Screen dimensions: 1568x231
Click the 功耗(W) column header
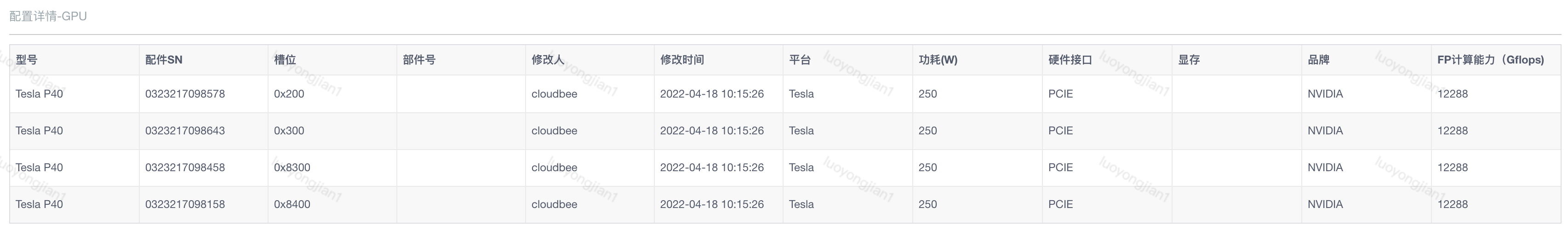click(938, 60)
